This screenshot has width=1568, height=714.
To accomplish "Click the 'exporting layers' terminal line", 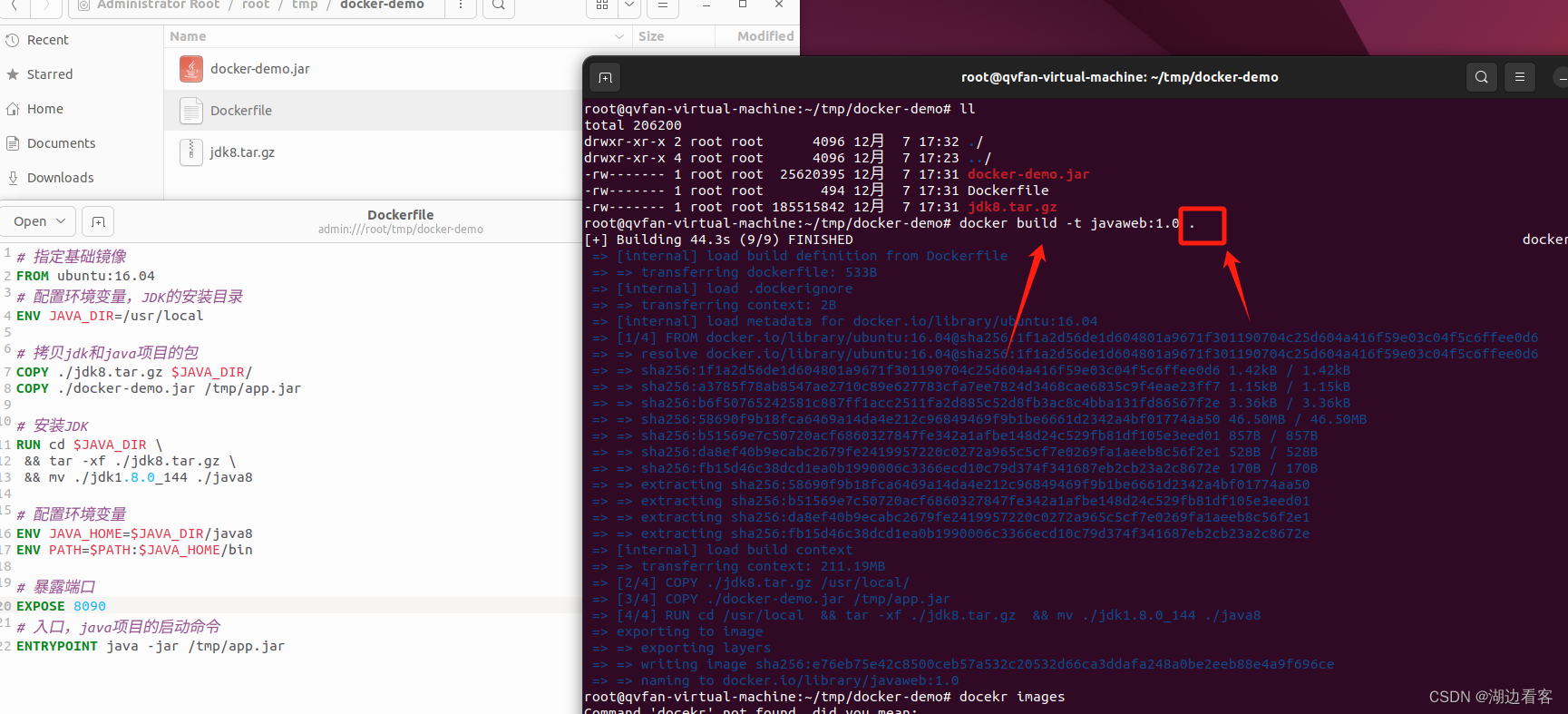I will [x=706, y=648].
